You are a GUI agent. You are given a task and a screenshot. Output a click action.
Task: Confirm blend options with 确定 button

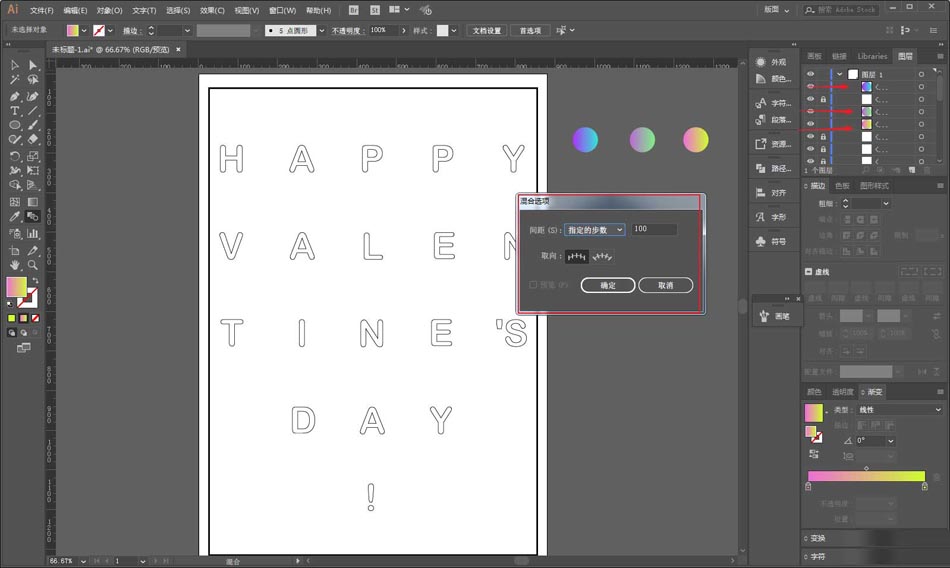(x=608, y=285)
